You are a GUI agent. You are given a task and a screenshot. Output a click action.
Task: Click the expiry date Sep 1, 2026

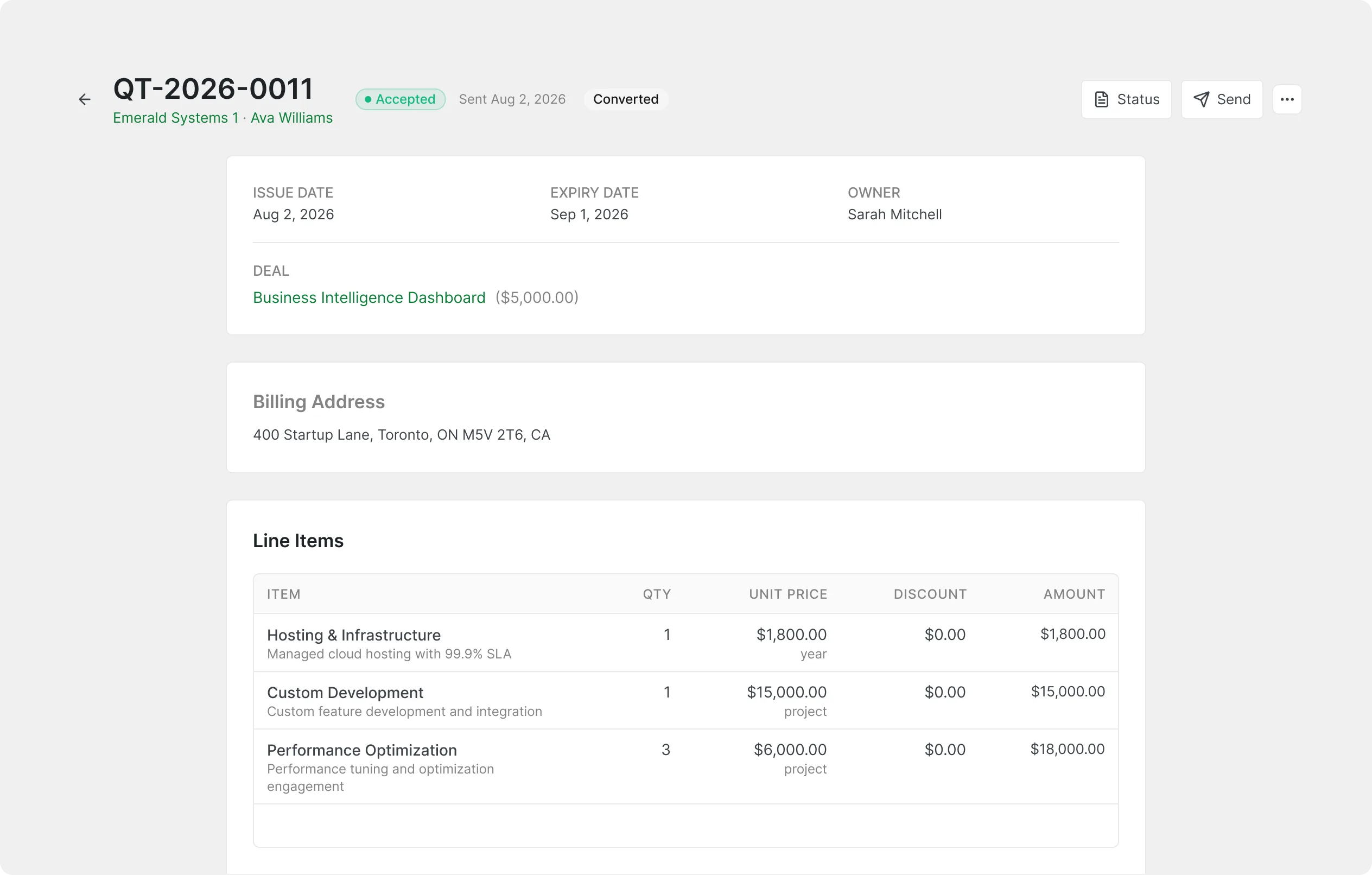[x=589, y=214]
